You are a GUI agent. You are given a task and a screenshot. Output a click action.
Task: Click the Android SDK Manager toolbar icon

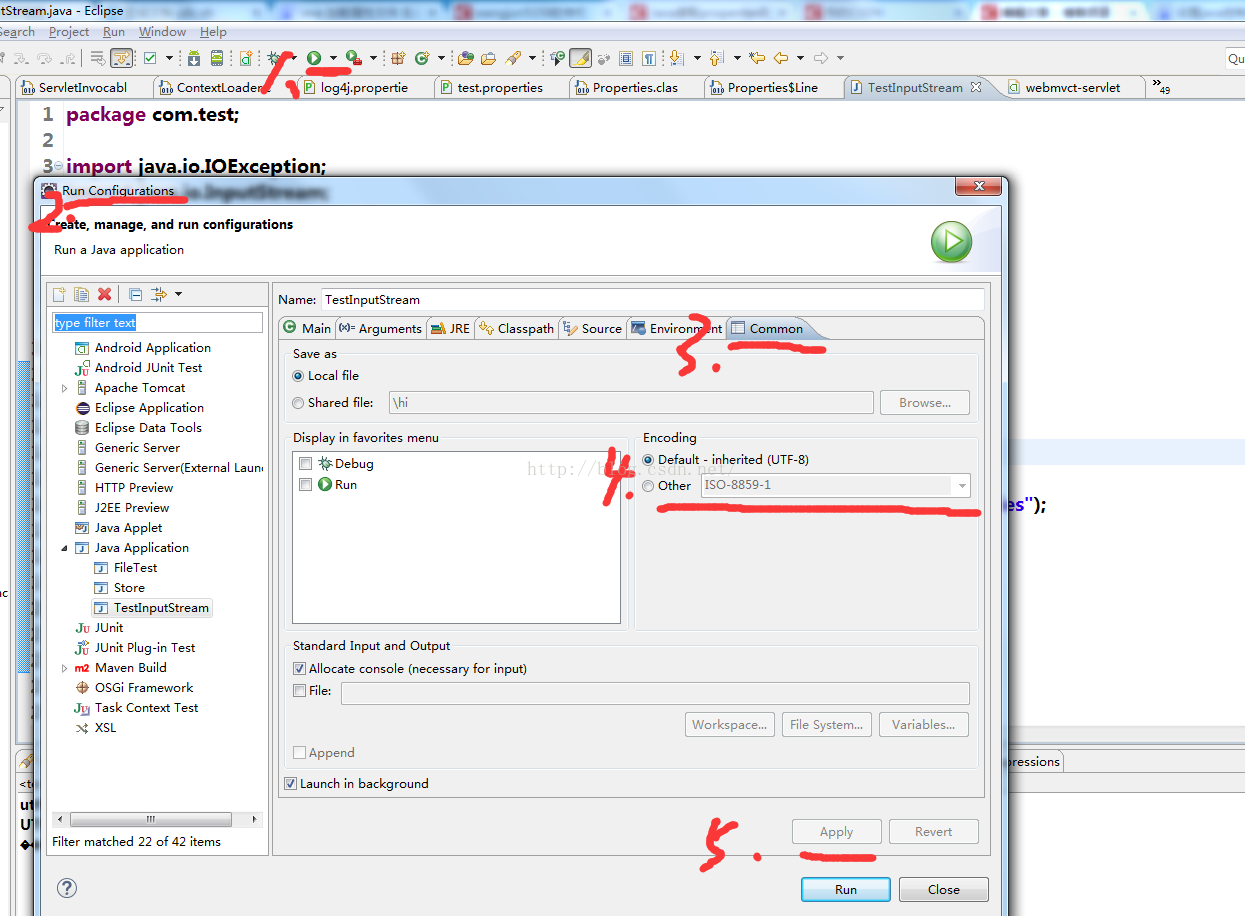point(194,58)
